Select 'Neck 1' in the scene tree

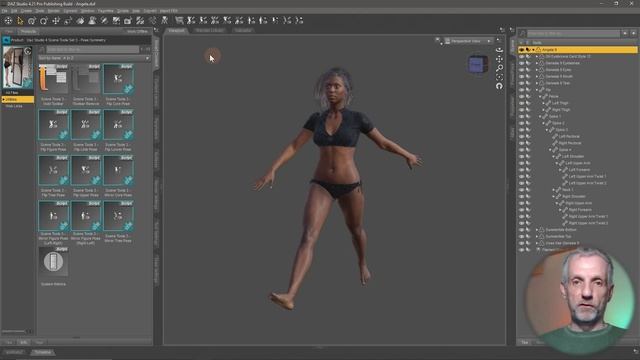(x=567, y=190)
